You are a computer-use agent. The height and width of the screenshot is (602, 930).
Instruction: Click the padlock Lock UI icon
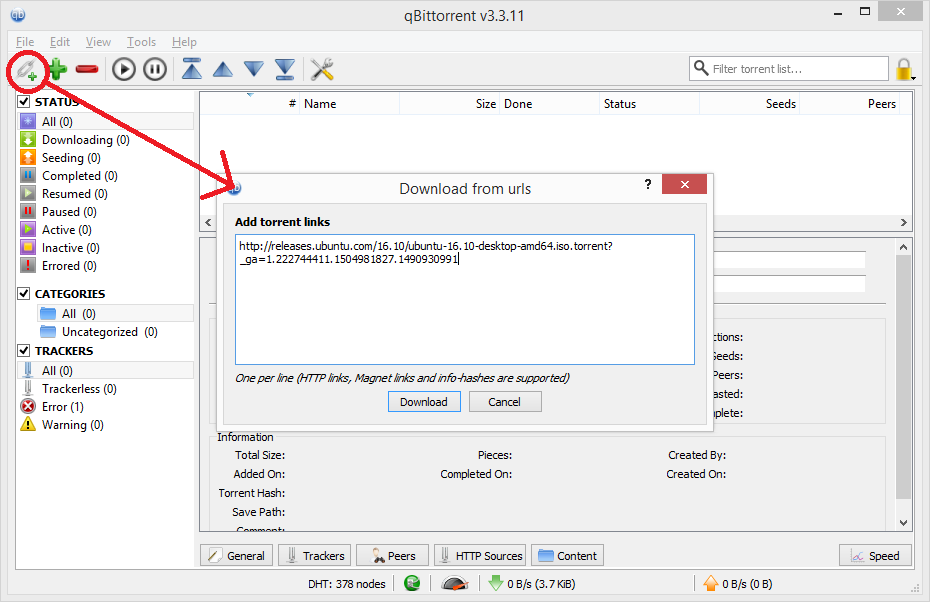pyautogui.click(x=904, y=69)
